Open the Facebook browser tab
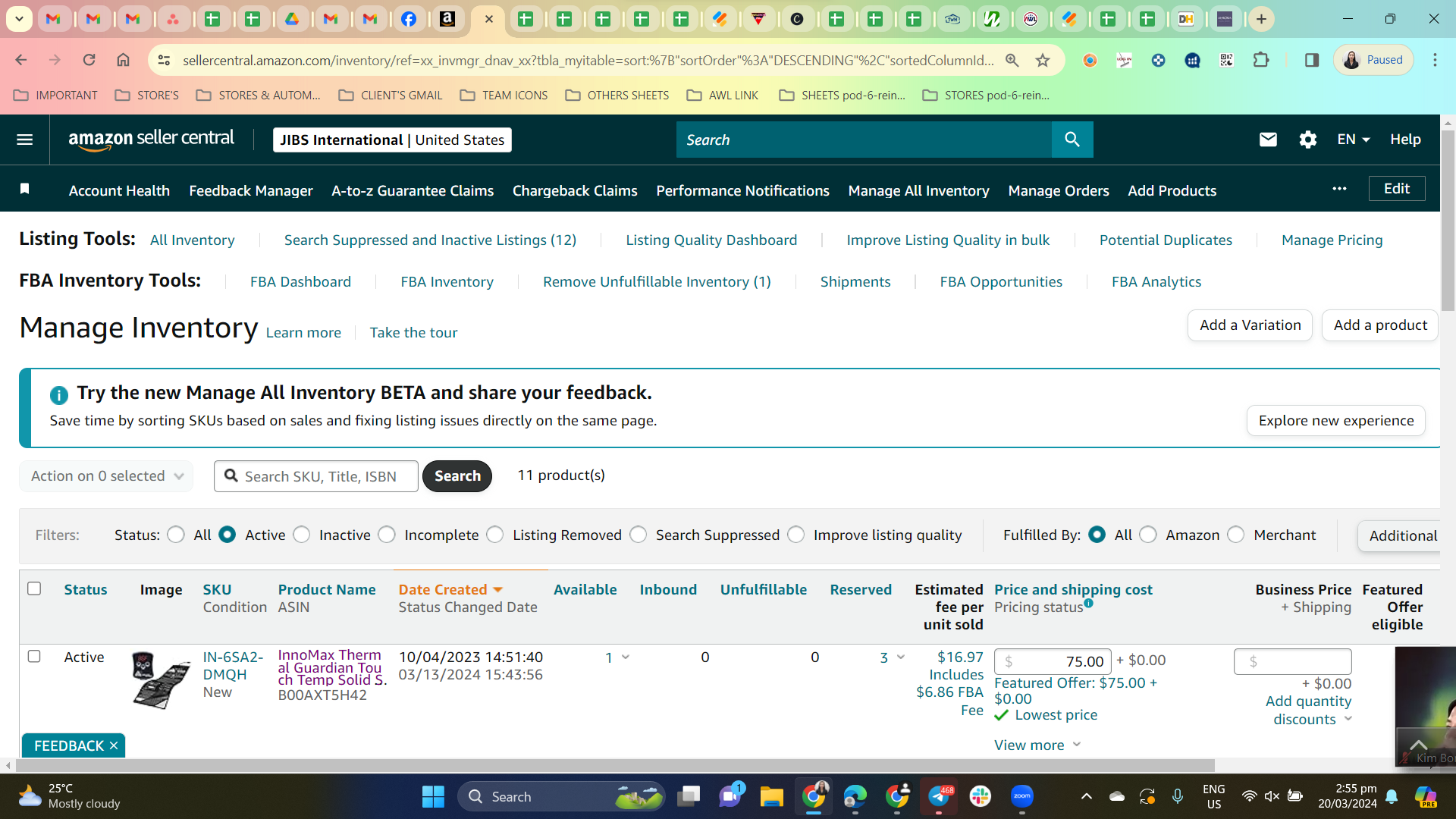 pos(409,19)
